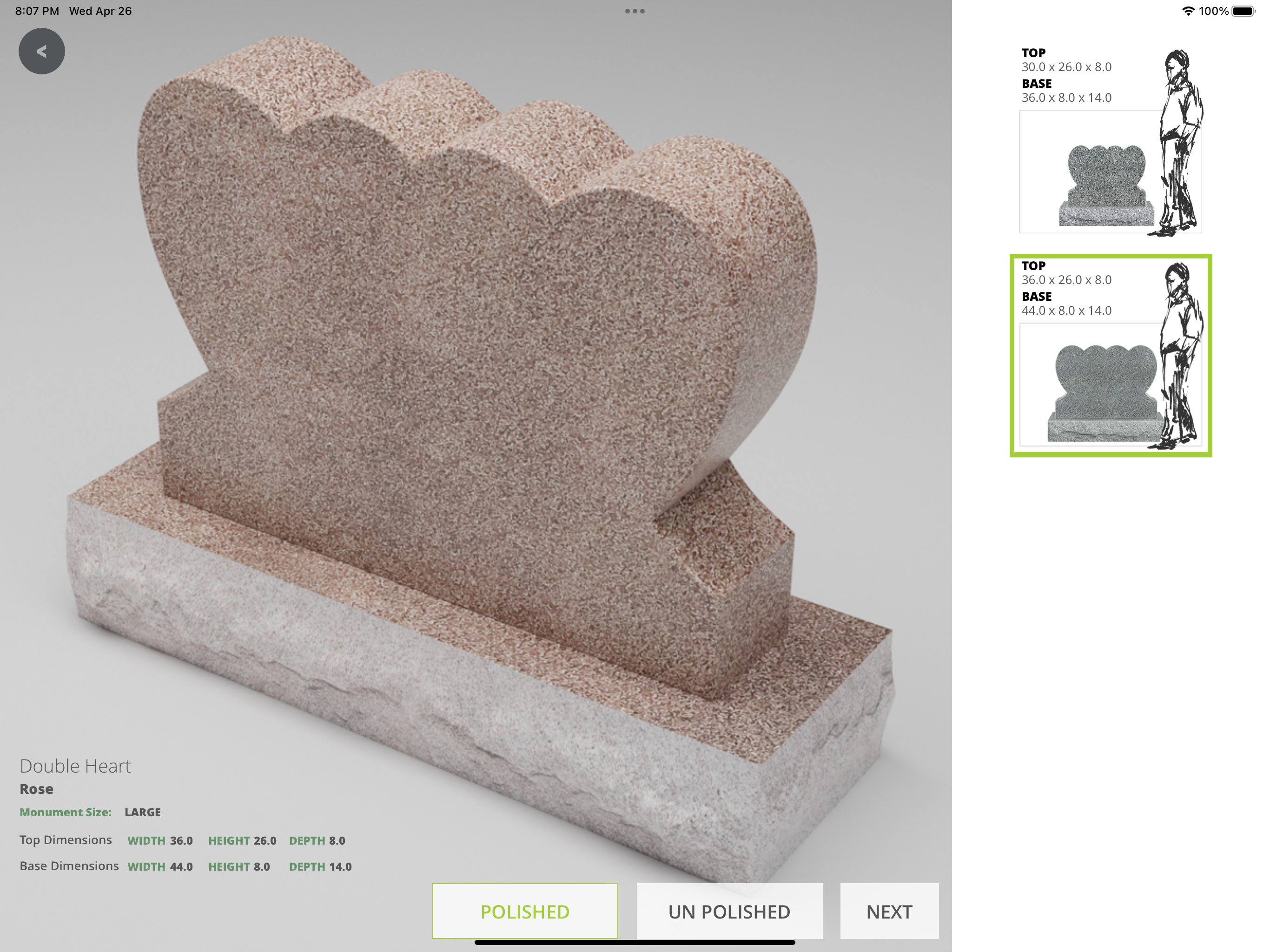Click the NEXT button
The image size is (1270, 952).
[x=889, y=911]
